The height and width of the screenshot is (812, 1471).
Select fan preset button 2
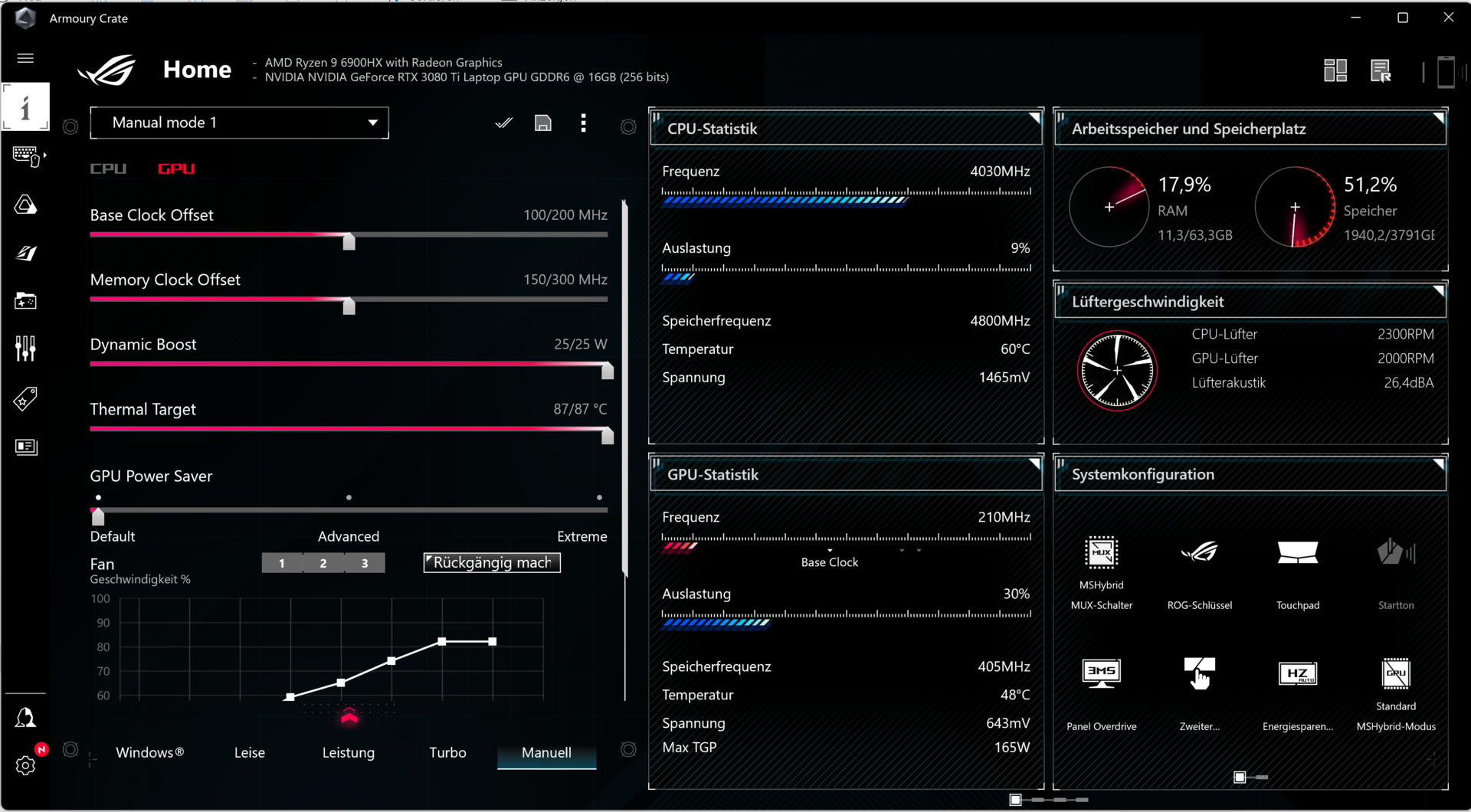coord(323,563)
